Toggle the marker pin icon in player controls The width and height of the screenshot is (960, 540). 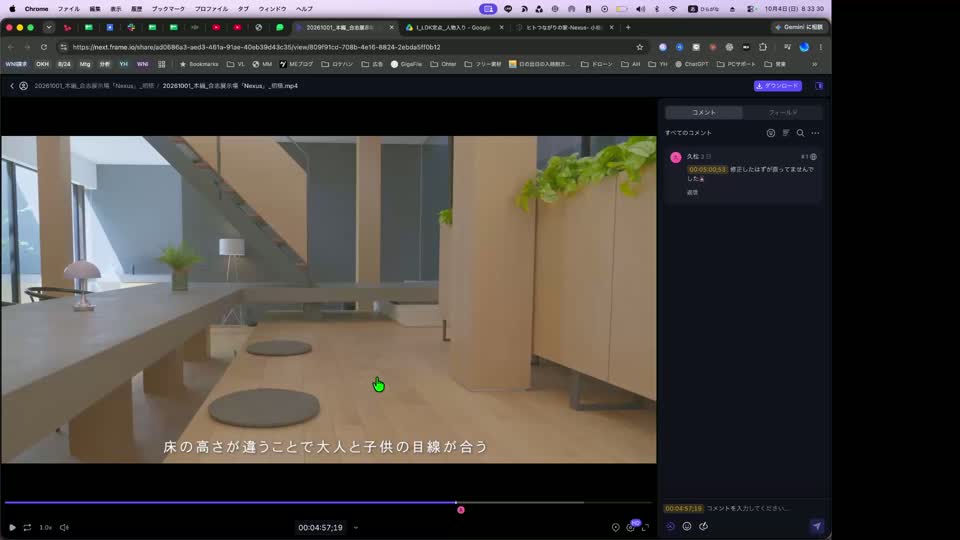[x=615, y=527]
